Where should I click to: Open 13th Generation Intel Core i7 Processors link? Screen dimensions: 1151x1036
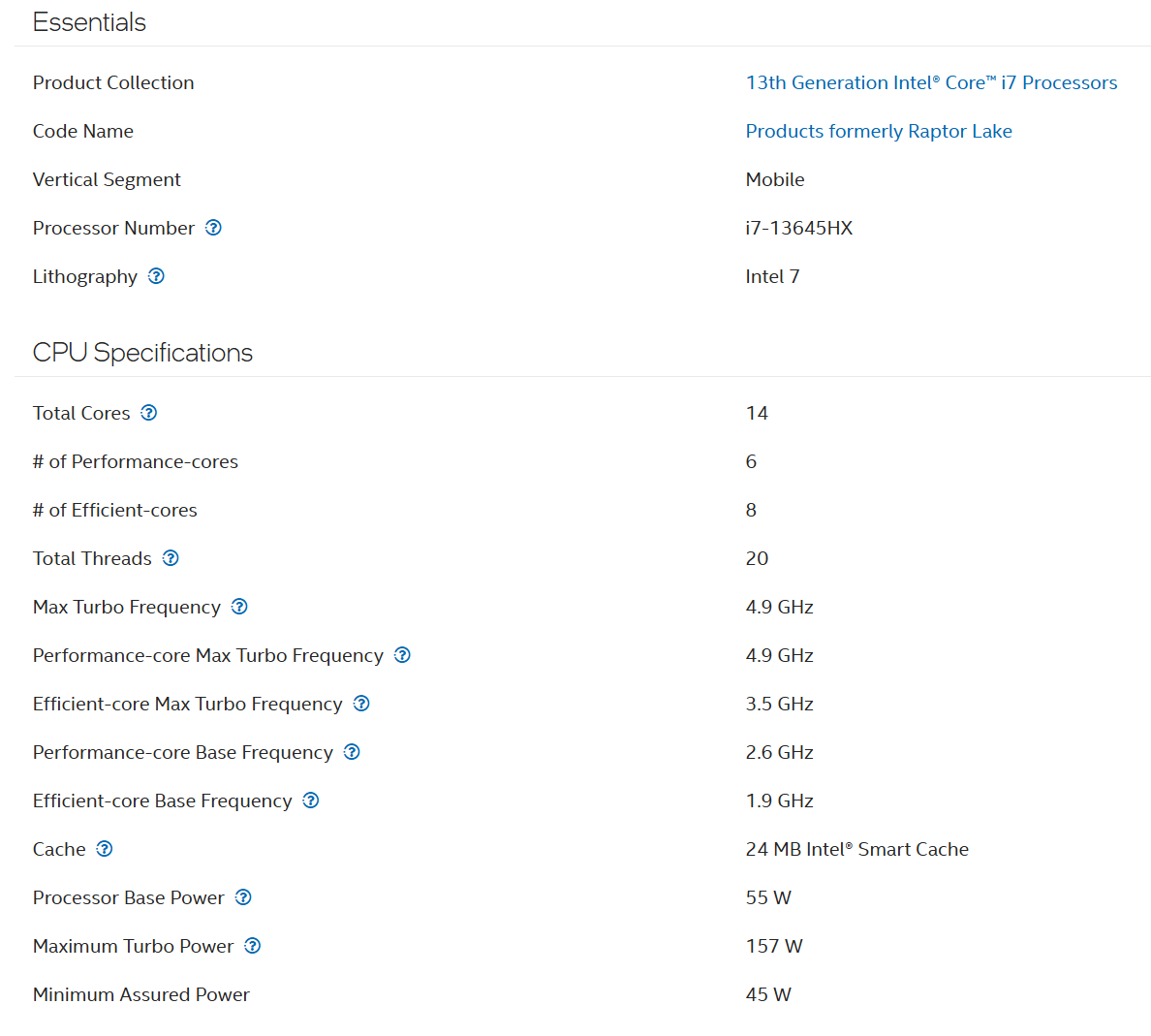point(930,82)
